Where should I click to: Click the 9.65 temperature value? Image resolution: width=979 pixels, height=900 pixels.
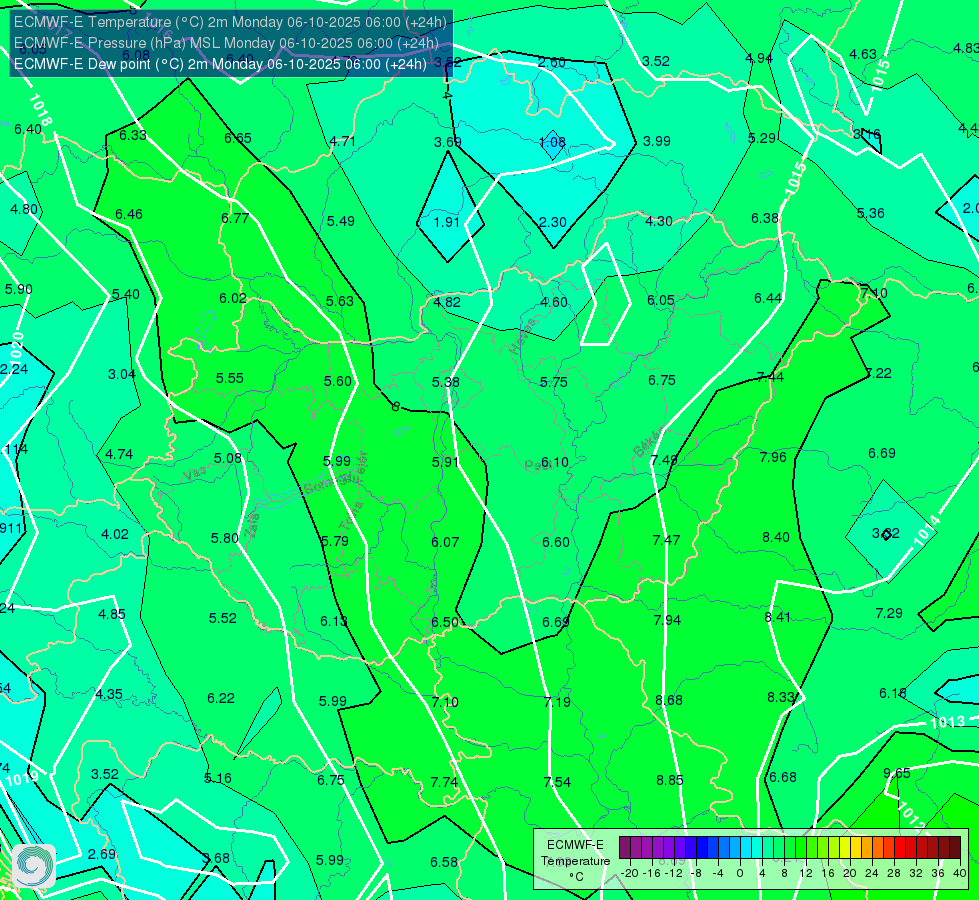897,773
